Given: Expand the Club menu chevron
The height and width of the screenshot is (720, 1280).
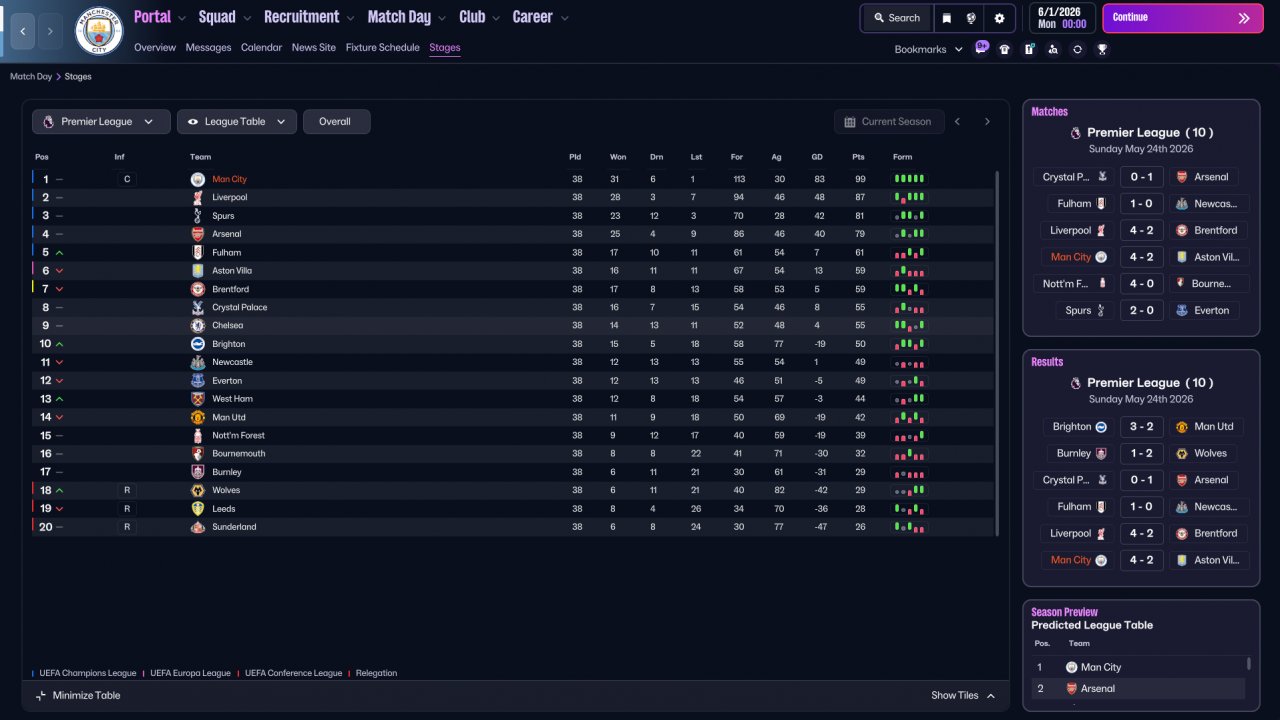Looking at the screenshot, I should coord(494,18).
